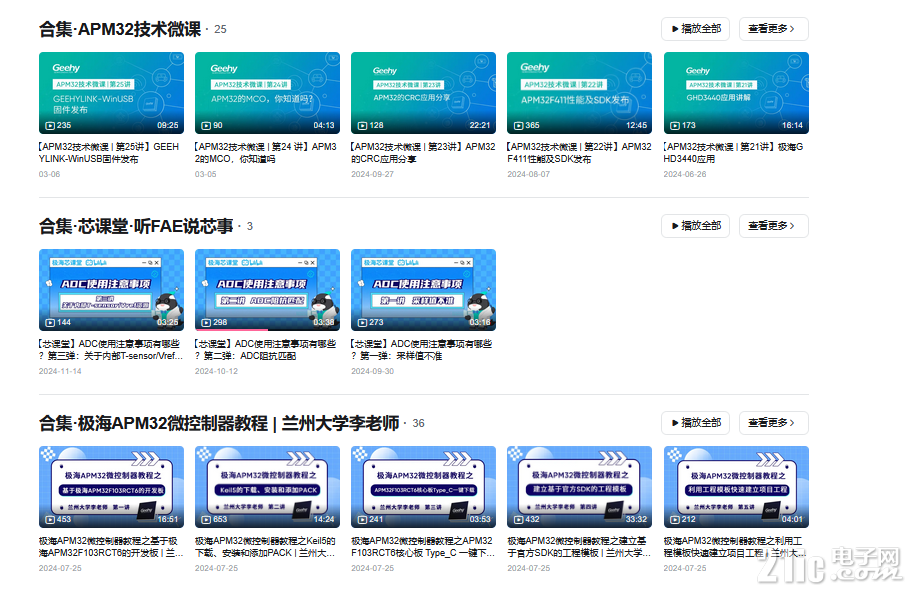The width and height of the screenshot is (911, 590).
Task: Open 利用工程模板快速建立项目工程 tutorial thumbnail
Action: tap(736, 487)
